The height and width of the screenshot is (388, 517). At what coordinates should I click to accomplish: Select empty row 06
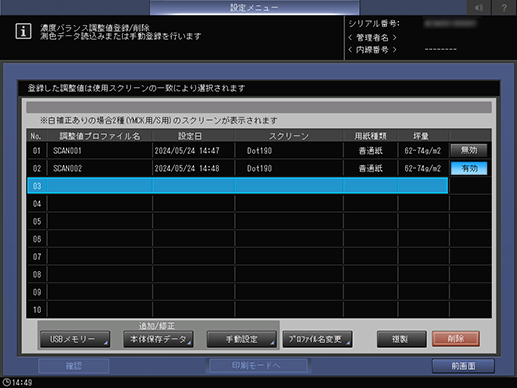click(237, 239)
